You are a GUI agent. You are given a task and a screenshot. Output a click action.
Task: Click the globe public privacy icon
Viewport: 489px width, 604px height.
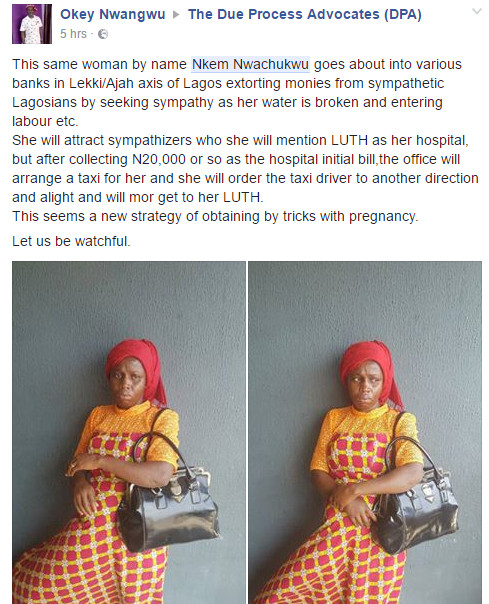(x=103, y=34)
